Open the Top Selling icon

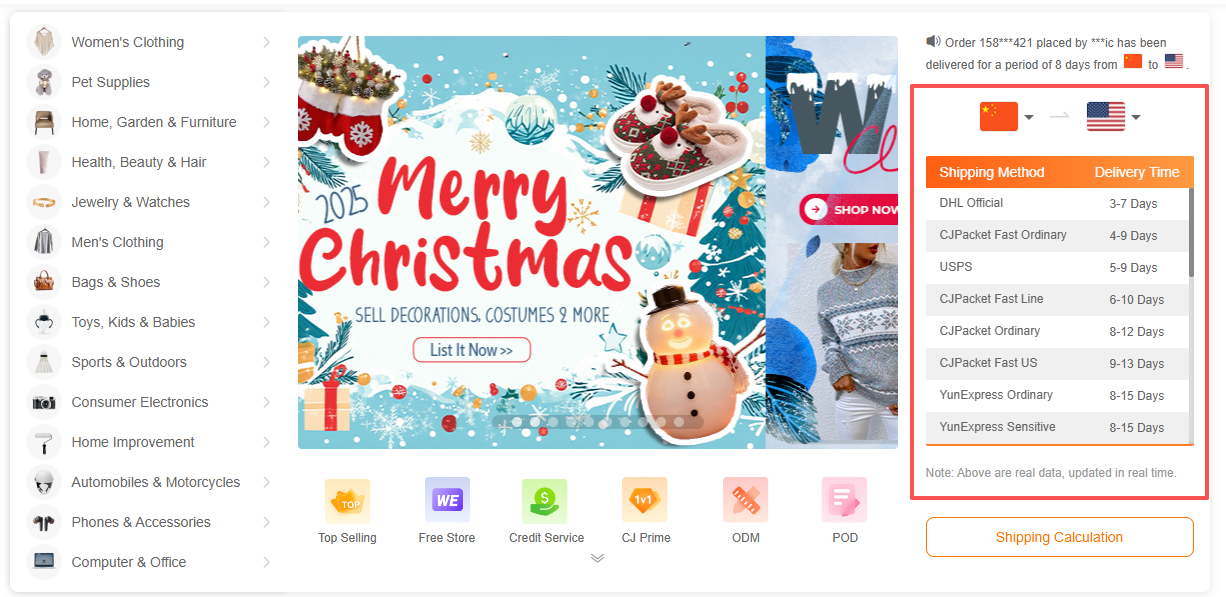point(347,500)
